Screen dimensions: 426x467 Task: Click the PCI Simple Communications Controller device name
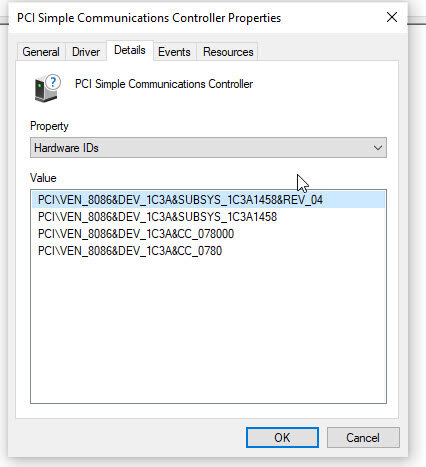click(164, 84)
